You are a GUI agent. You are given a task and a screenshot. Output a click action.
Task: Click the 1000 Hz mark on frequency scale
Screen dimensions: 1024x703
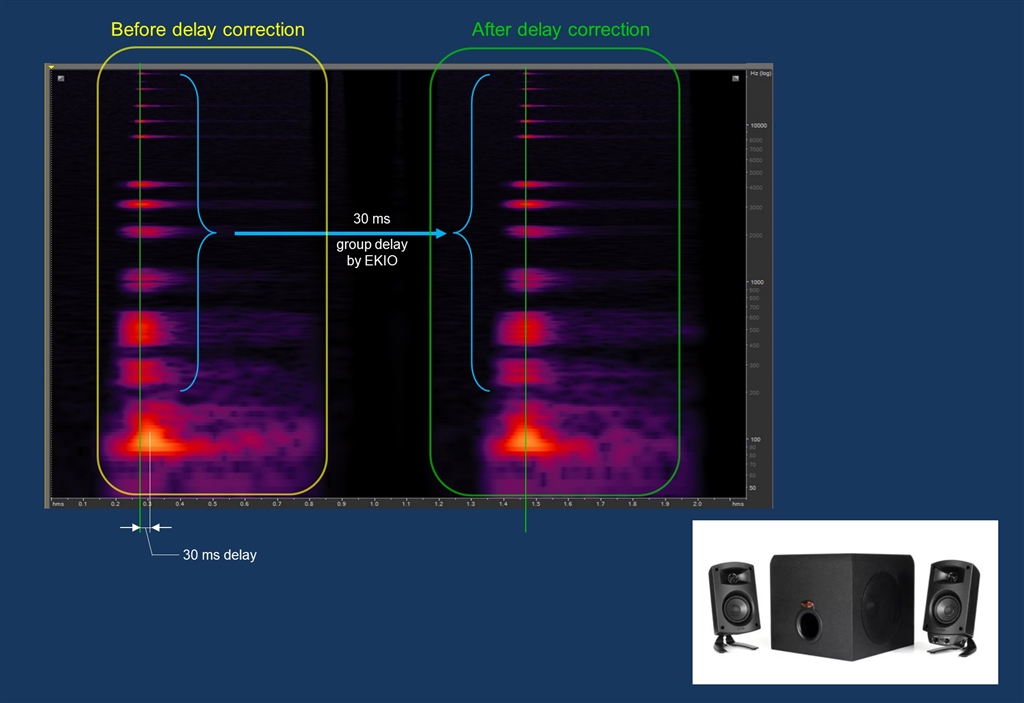756,282
